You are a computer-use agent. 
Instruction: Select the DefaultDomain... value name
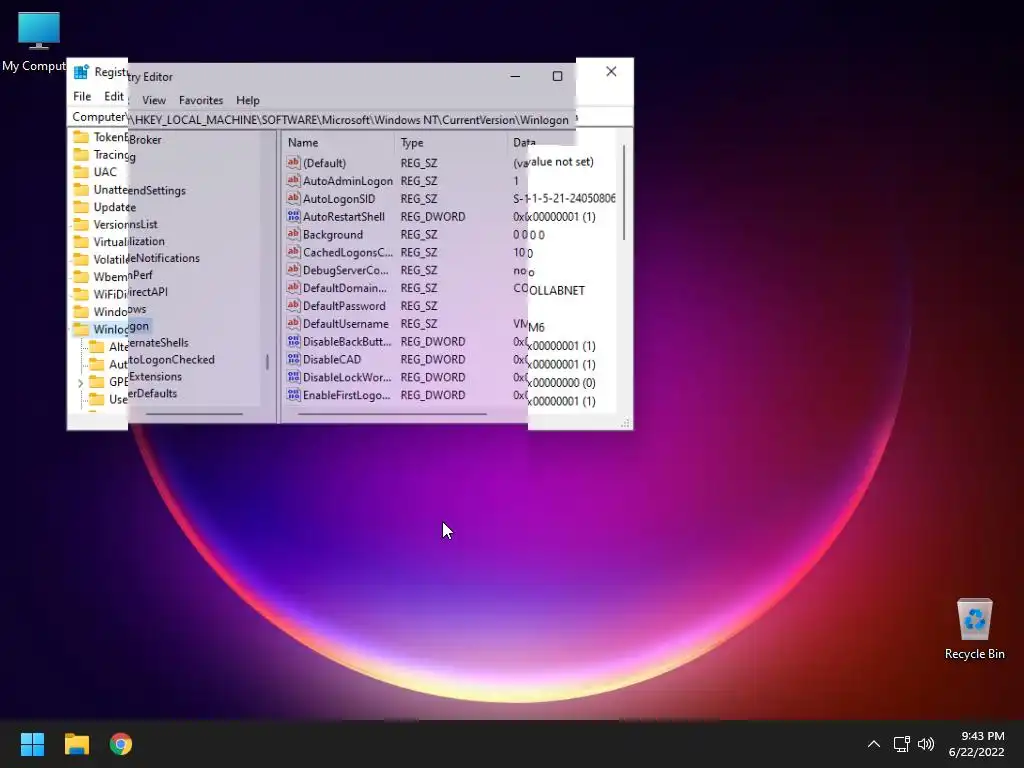345,287
